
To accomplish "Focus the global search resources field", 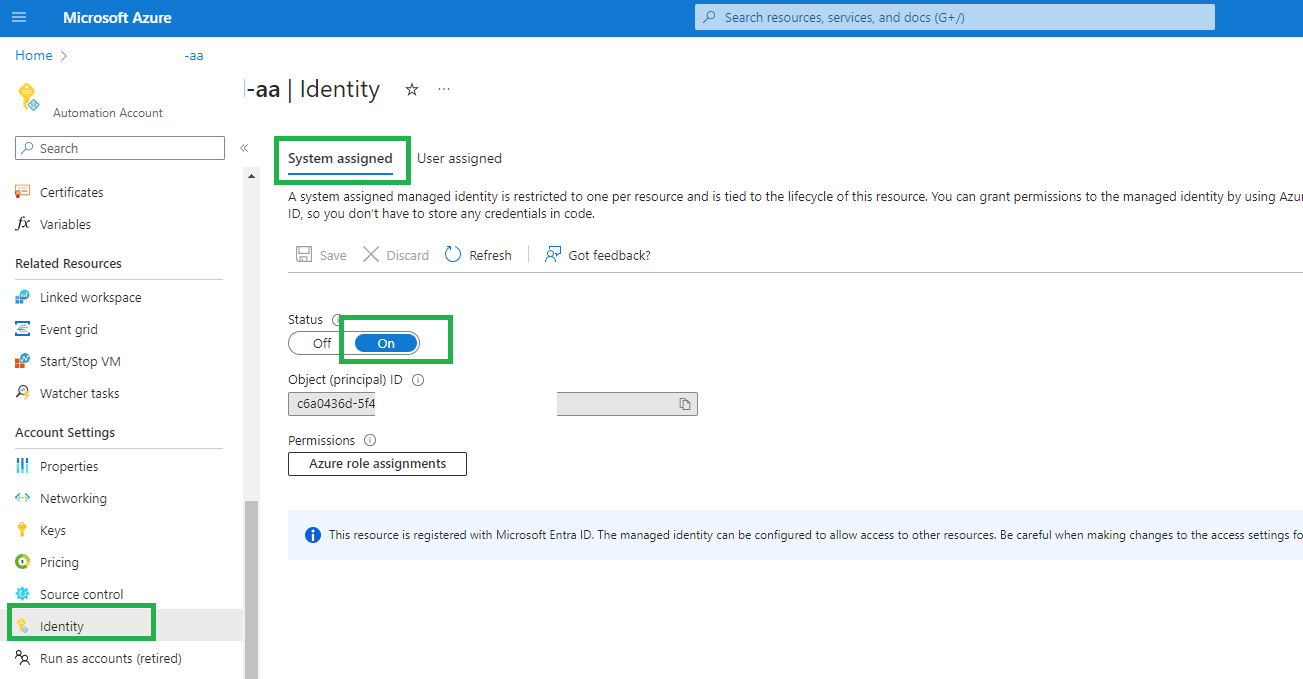I will [955, 17].
